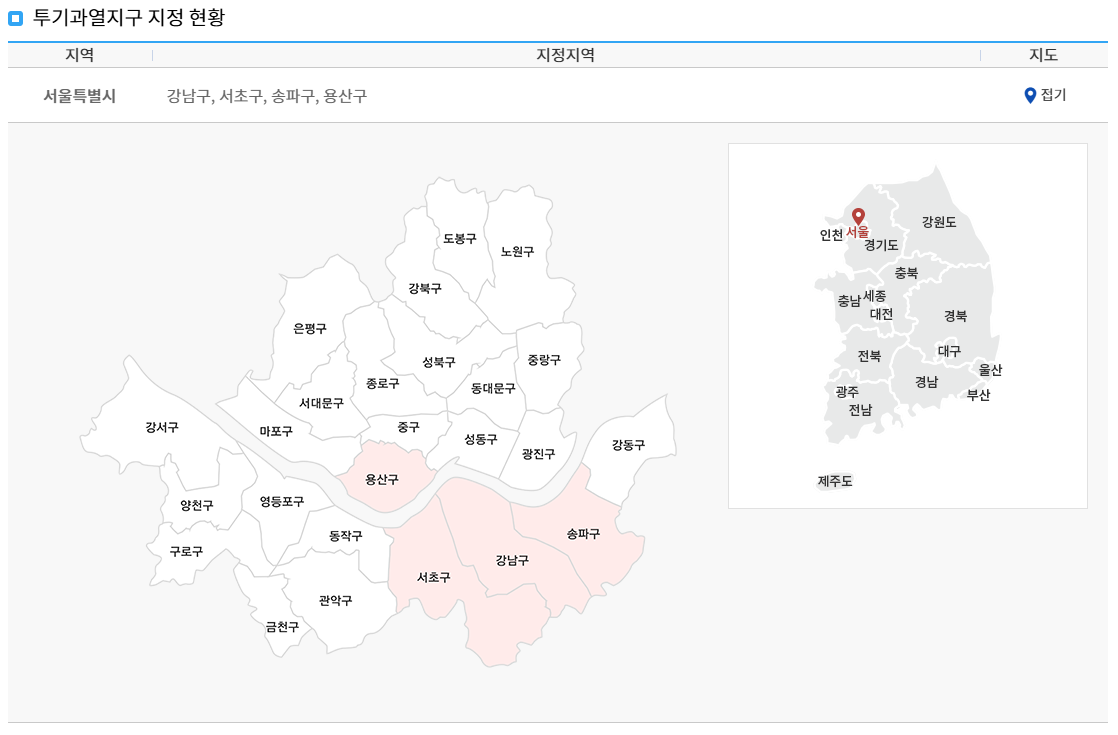Click the 용산구 highlighted region
The height and width of the screenshot is (735, 1118).
[381, 480]
